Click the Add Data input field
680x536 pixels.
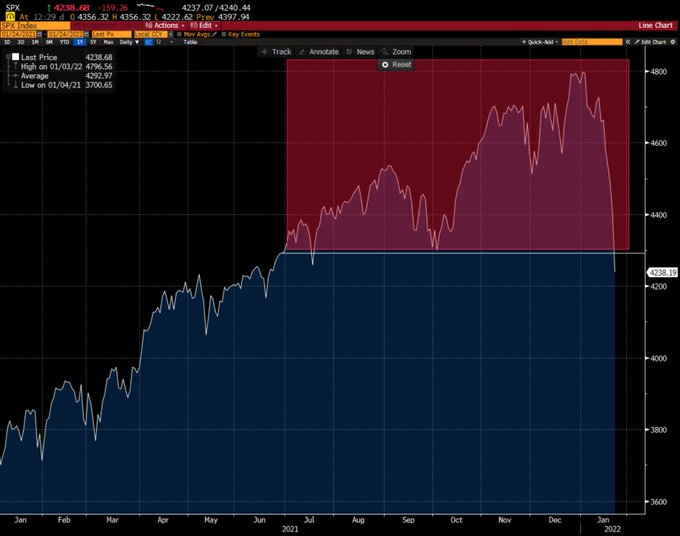tap(592, 42)
